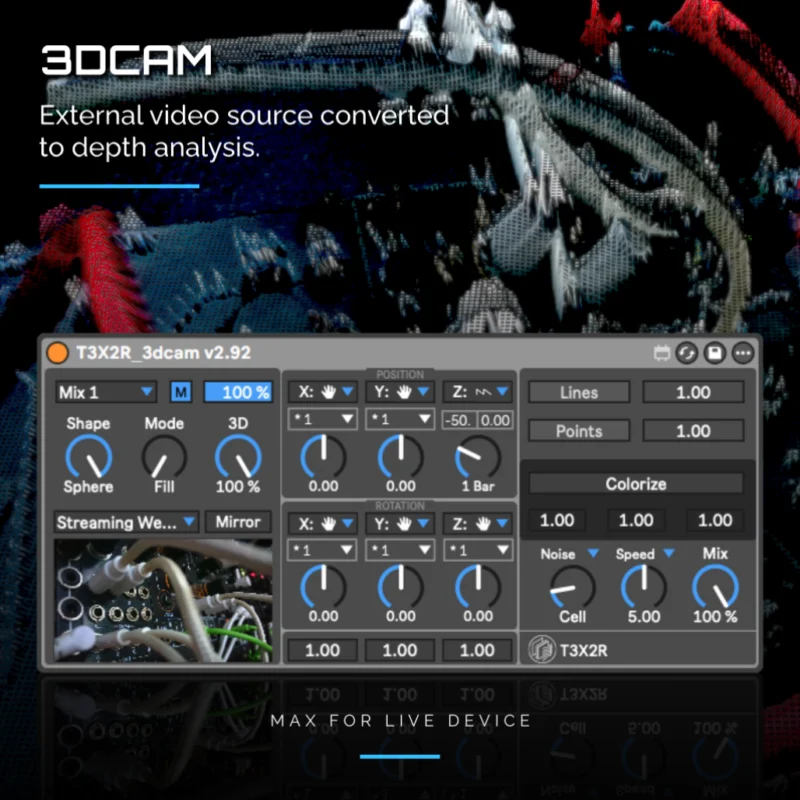Click the third Colorize 1.00 value
The height and width of the screenshot is (800, 800).
[715, 520]
